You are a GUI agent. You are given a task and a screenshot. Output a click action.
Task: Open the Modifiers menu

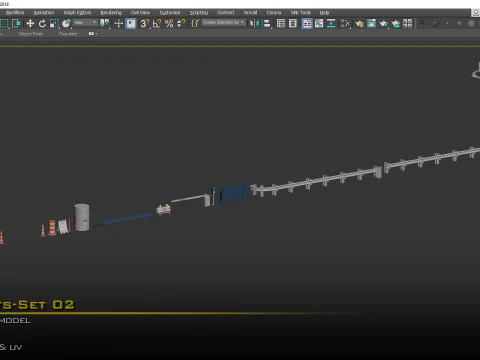(x=15, y=13)
